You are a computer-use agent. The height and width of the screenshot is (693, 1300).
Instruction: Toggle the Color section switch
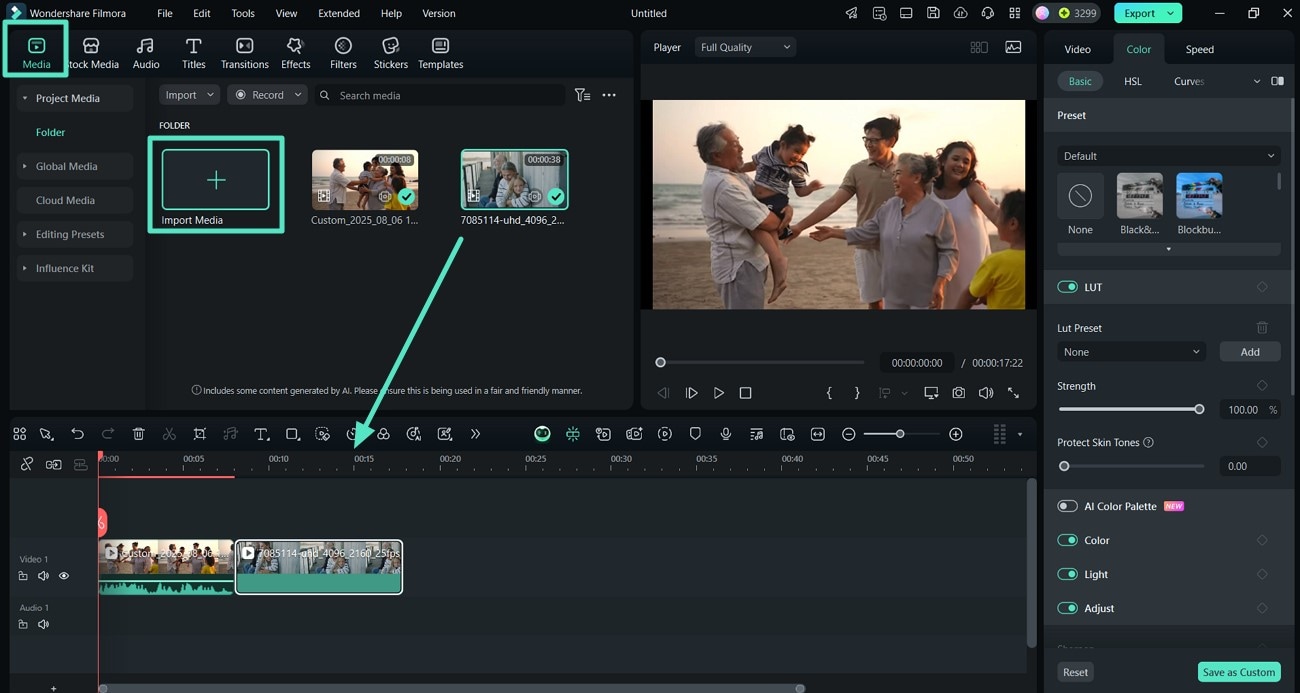(1067, 540)
